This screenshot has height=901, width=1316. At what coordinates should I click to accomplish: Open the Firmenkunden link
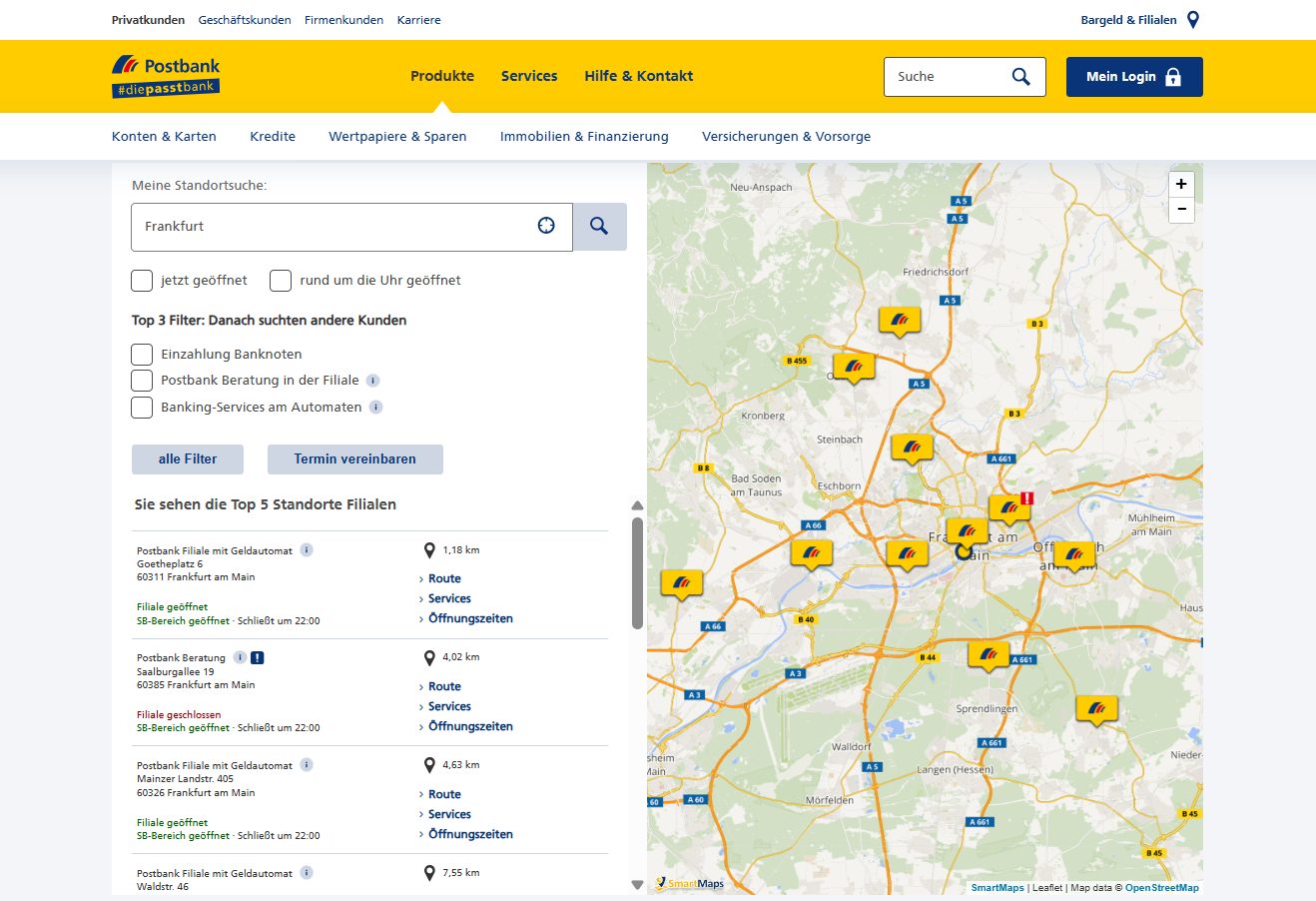[343, 20]
